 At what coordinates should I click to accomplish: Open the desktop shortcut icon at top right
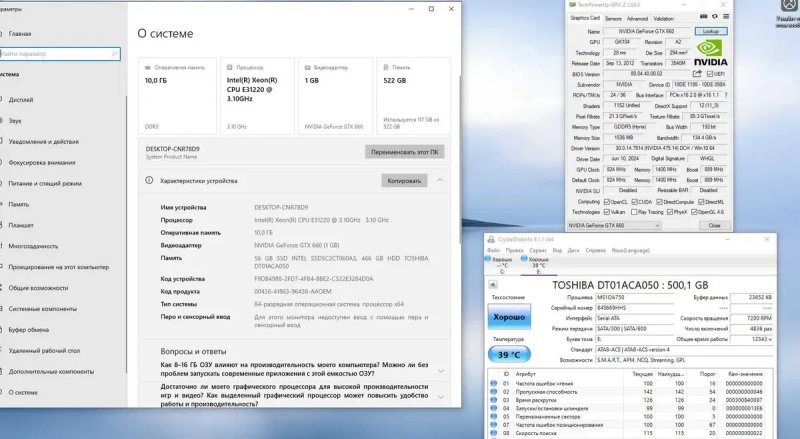(x=788, y=6)
